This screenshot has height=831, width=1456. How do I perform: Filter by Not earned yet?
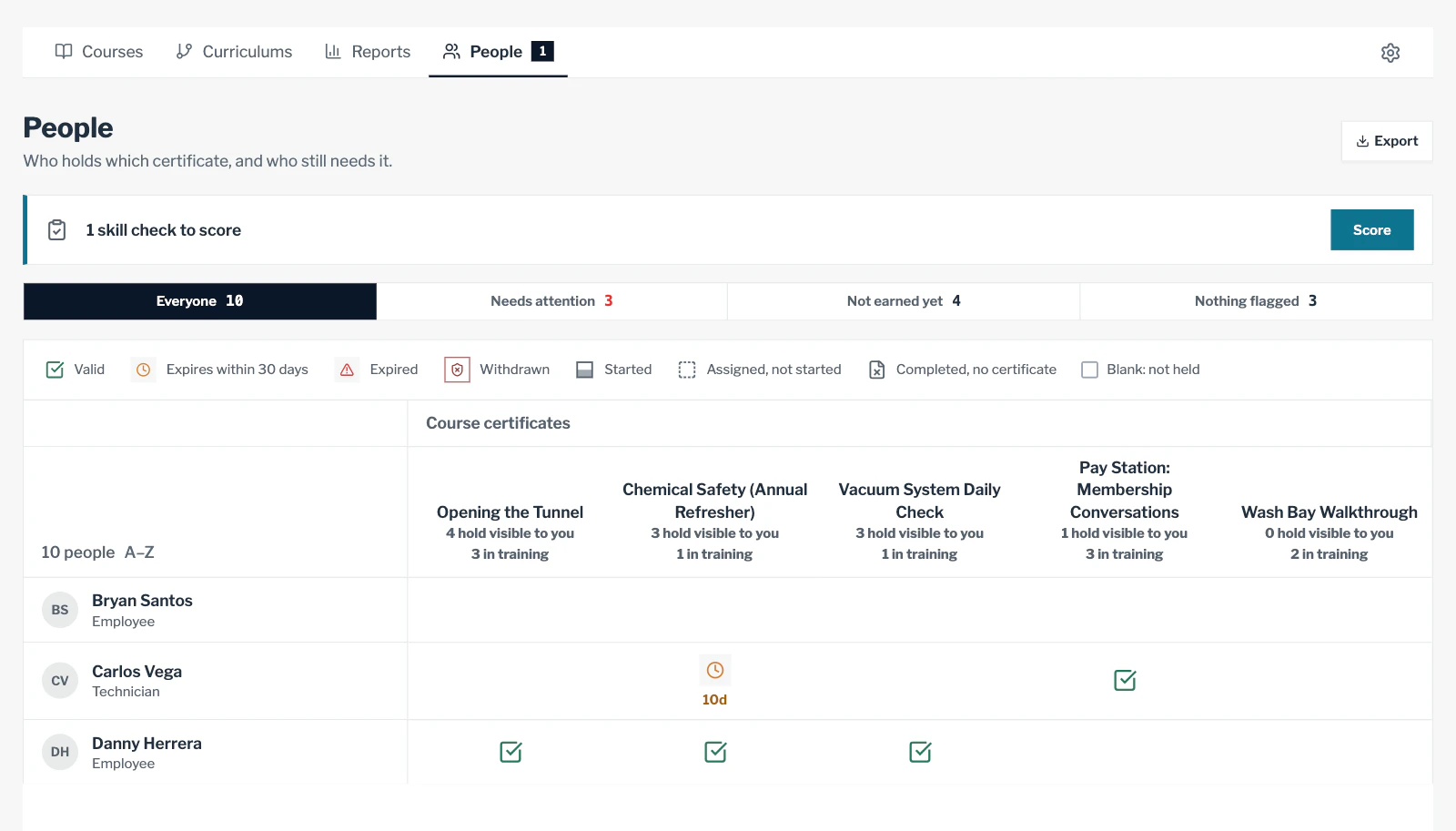tap(904, 301)
